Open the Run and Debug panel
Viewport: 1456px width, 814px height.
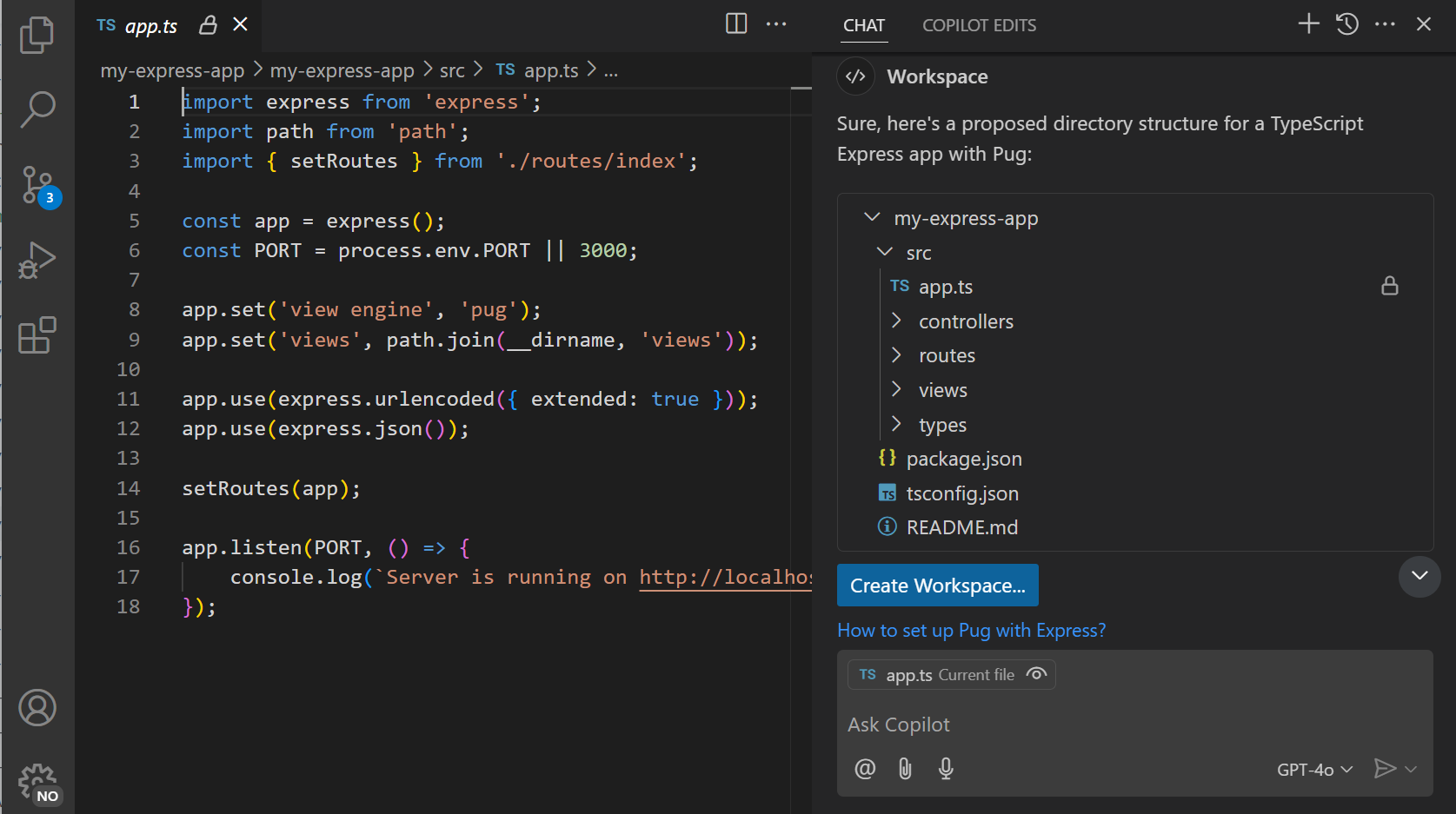(37, 260)
